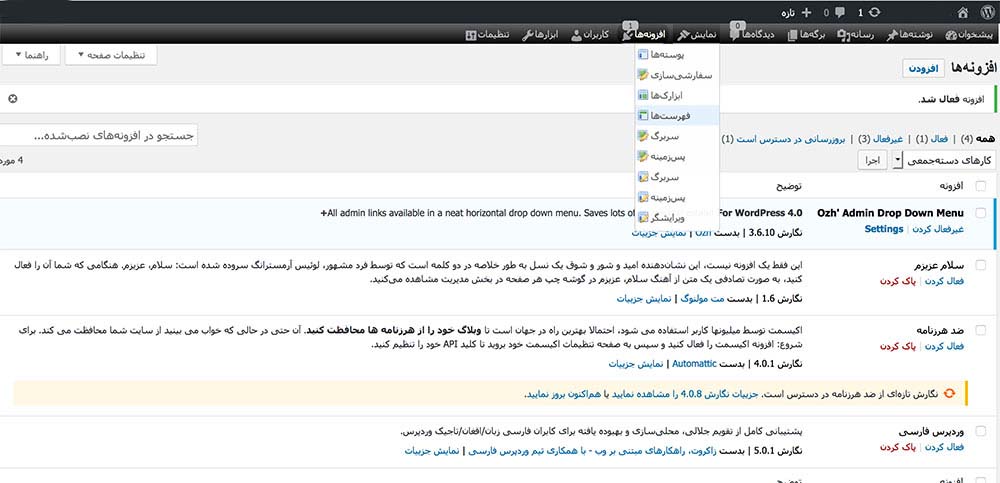The width and height of the screenshot is (1000, 483).
Task: Click the افزودن add new button
Action: [x=922, y=68]
